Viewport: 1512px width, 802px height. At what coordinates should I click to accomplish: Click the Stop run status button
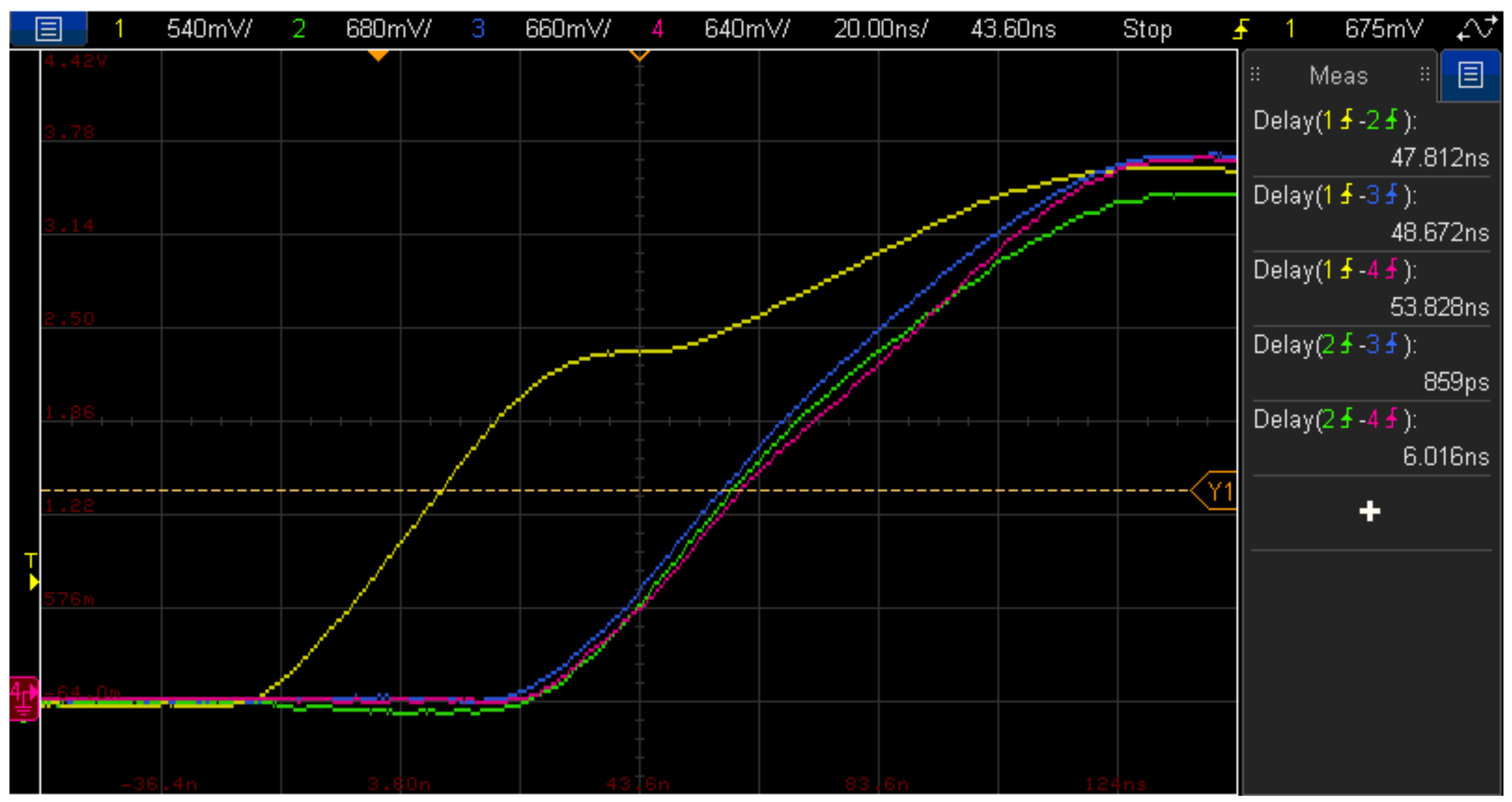[1146, 28]
